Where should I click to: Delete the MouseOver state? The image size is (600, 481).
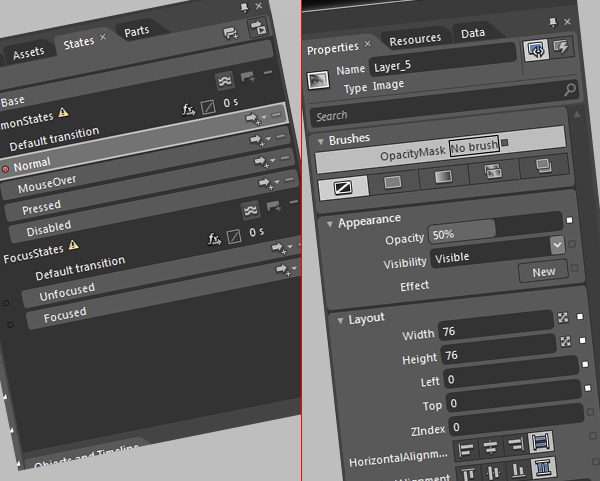(281, 136)
